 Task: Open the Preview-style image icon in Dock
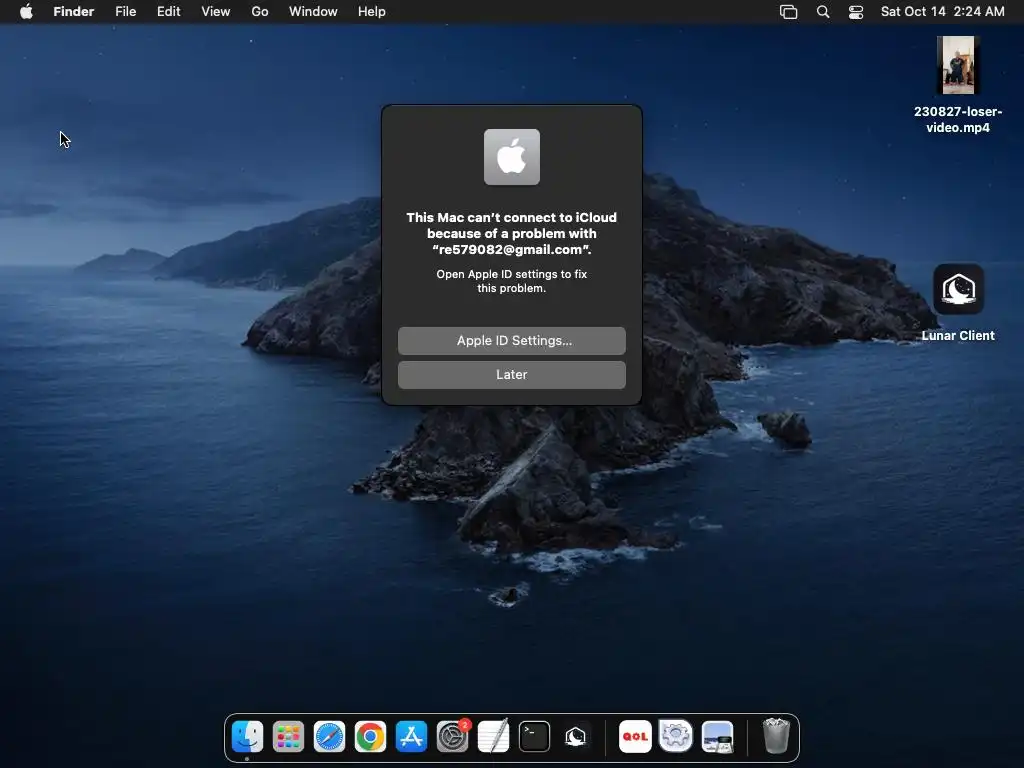[x=717, y=737]
